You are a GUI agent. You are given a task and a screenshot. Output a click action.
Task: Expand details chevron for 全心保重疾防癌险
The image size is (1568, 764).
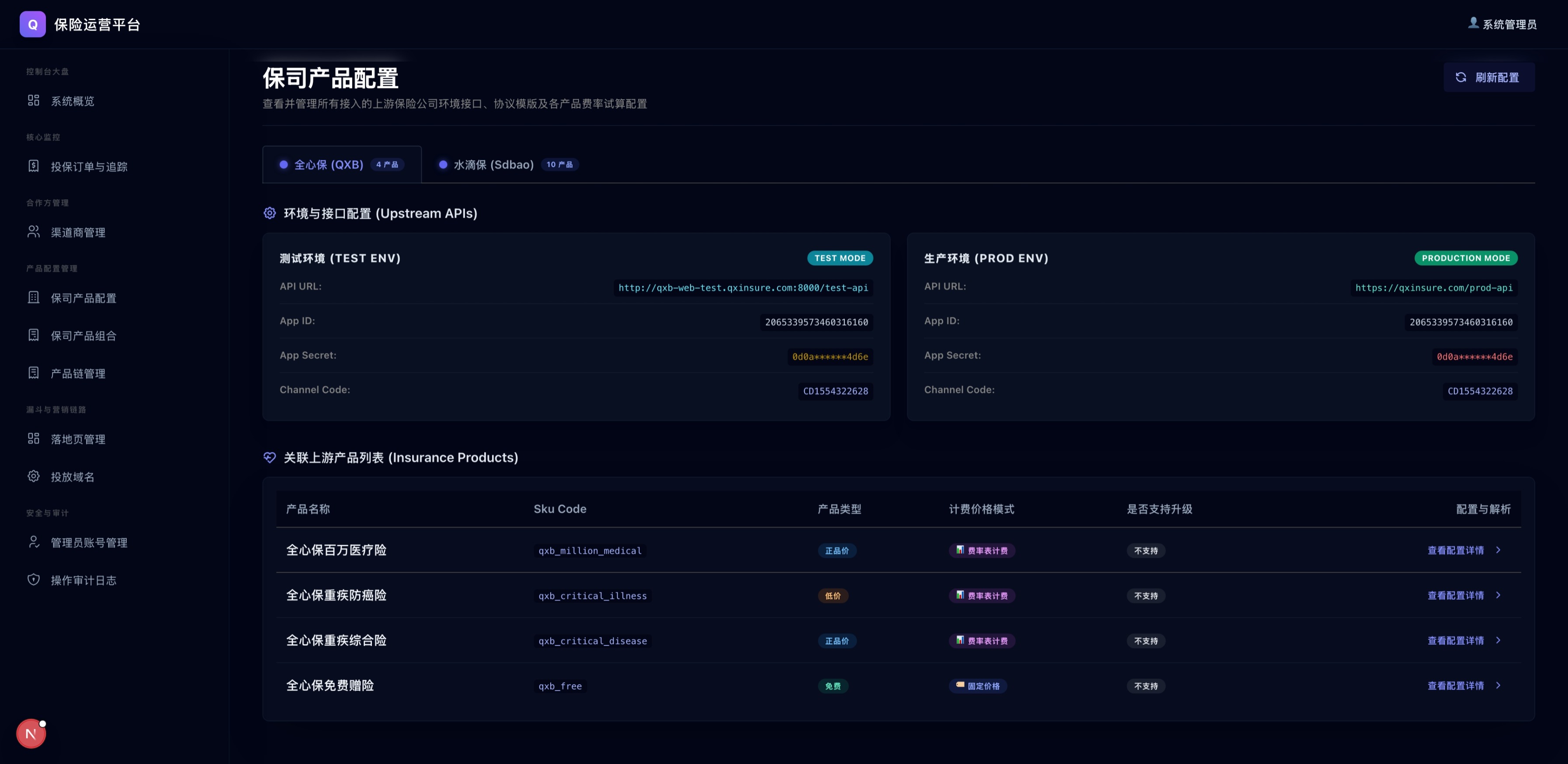point(1498,595)
